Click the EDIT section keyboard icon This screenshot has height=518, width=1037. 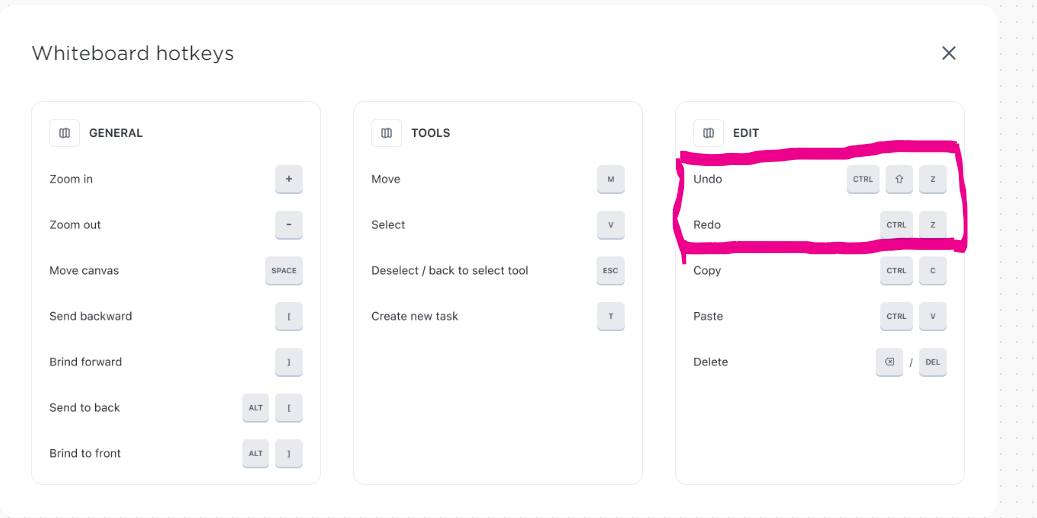pos(708,133)
